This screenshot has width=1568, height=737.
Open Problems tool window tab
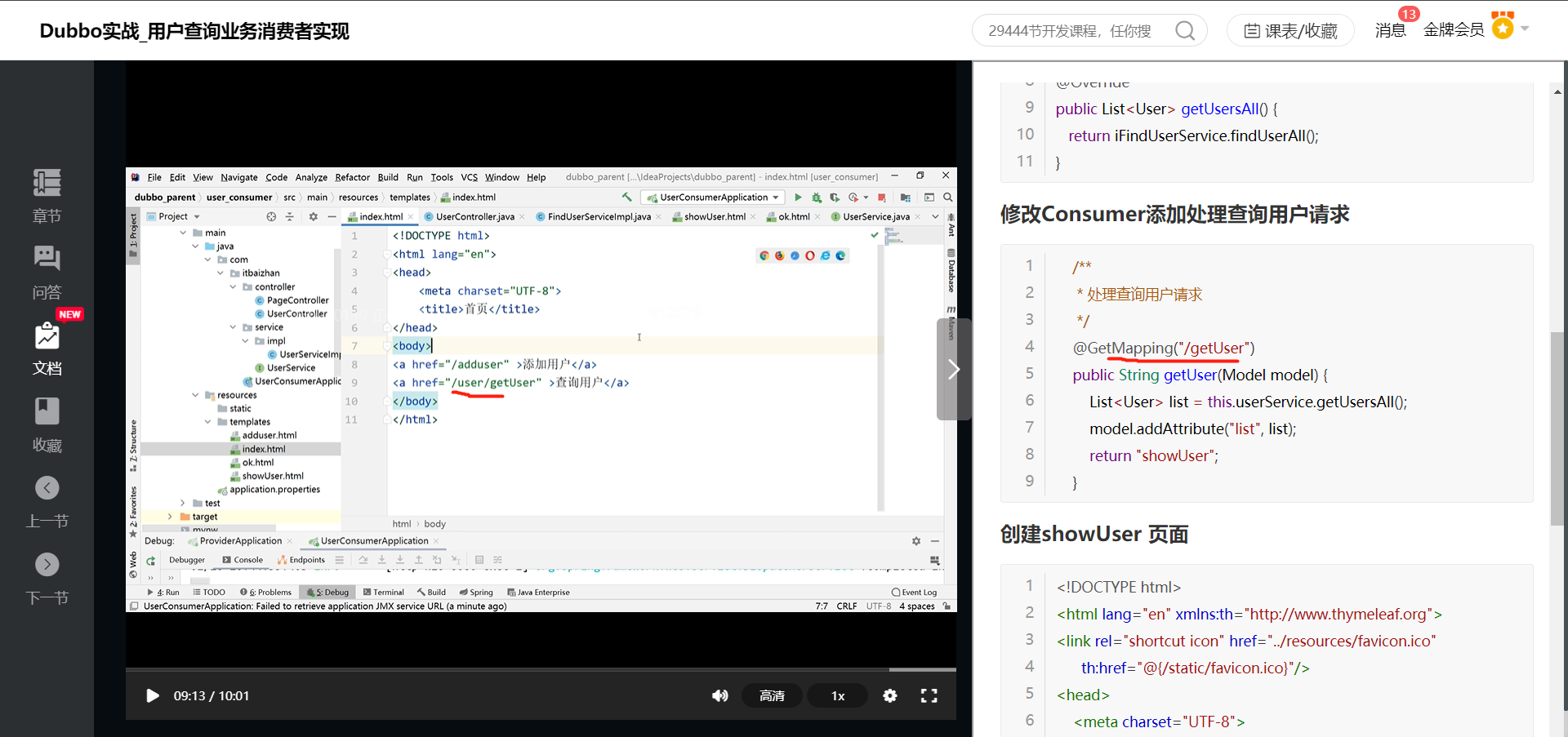[266, 593]
